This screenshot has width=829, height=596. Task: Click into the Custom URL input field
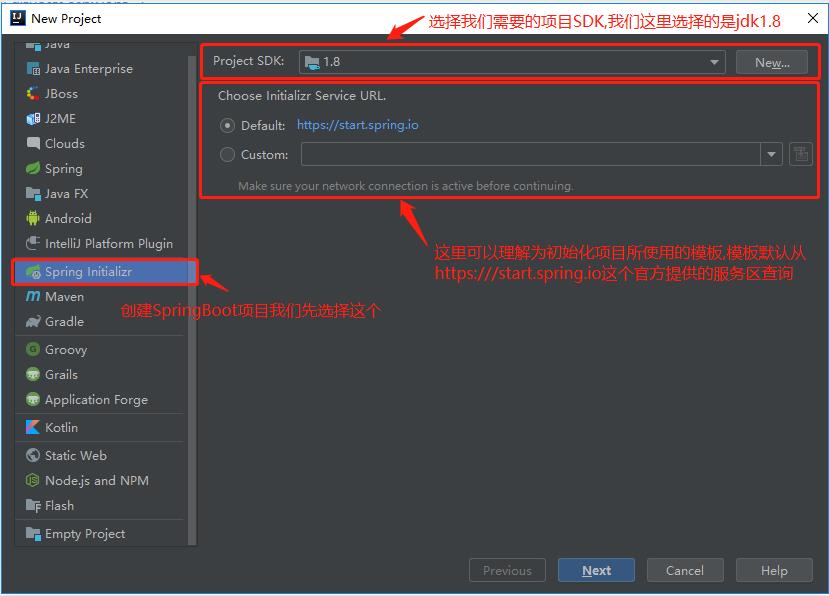(x=531, y=154)
